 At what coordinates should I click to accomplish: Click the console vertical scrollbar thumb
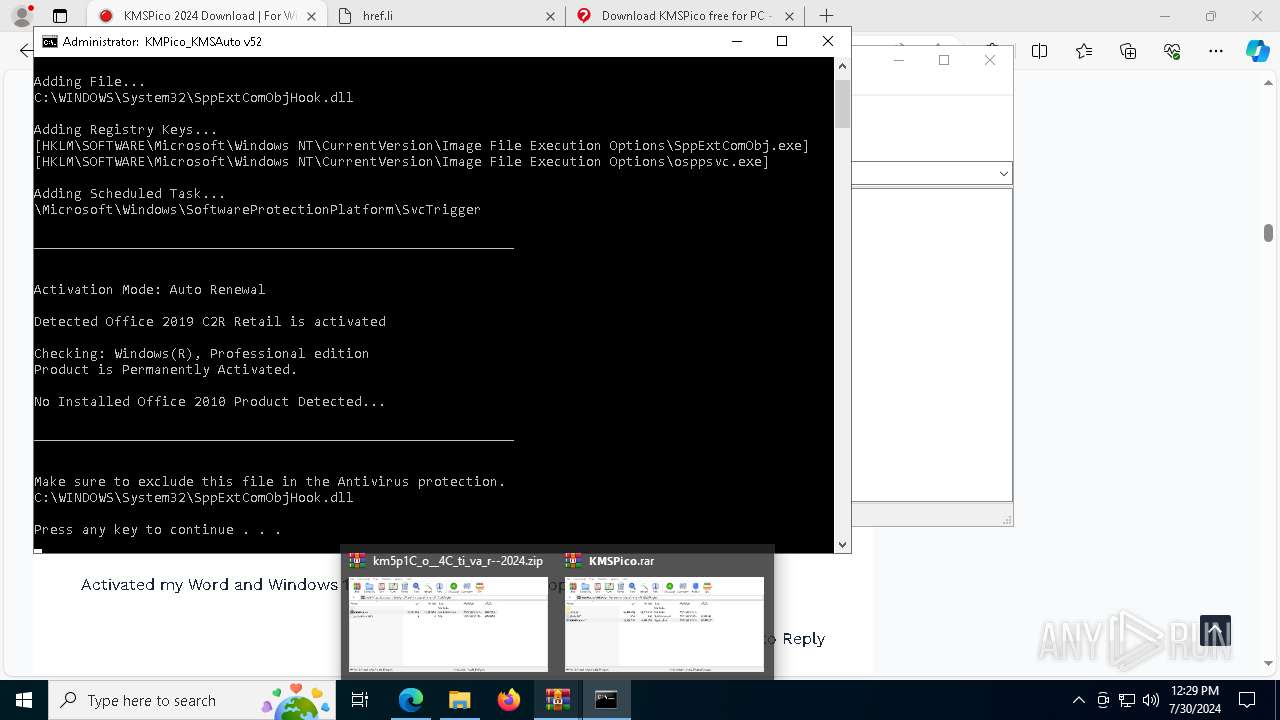click(x=842, y=104)
